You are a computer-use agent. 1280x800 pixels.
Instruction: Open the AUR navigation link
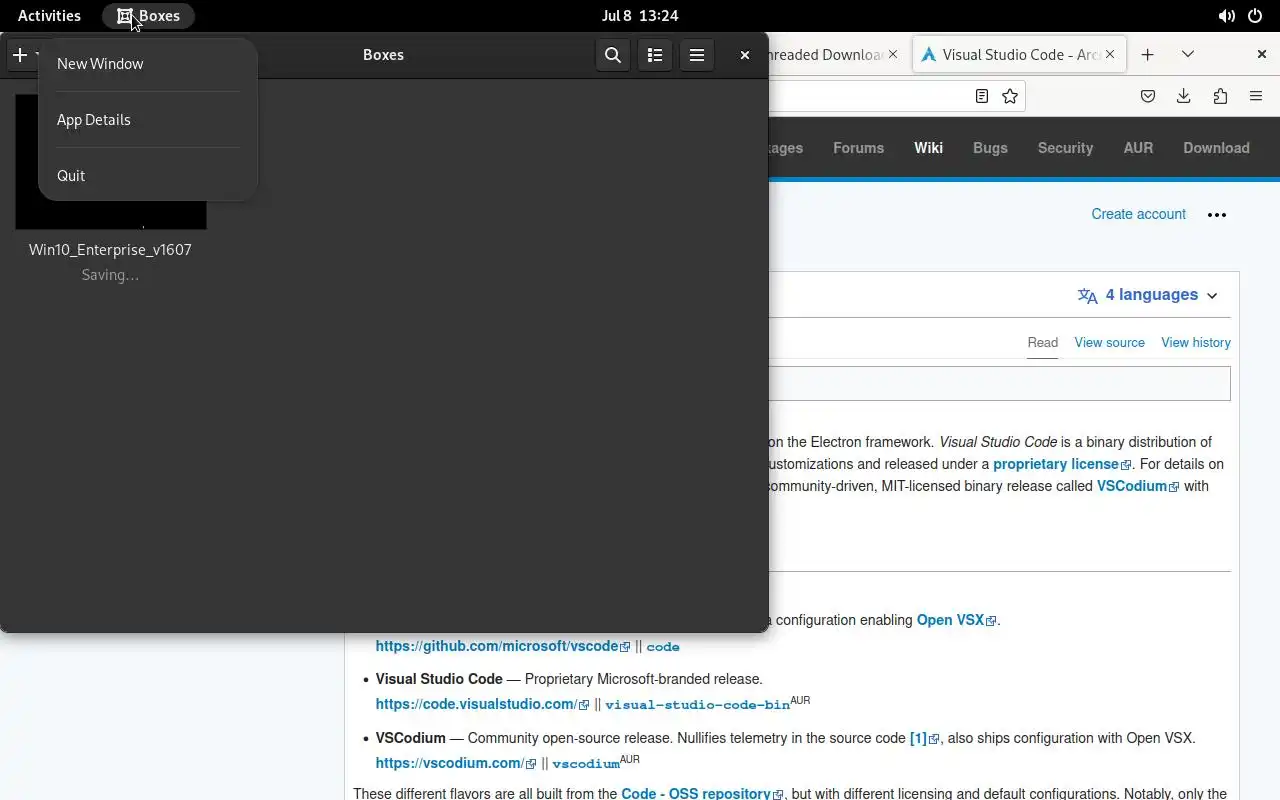coord(1138,148)
